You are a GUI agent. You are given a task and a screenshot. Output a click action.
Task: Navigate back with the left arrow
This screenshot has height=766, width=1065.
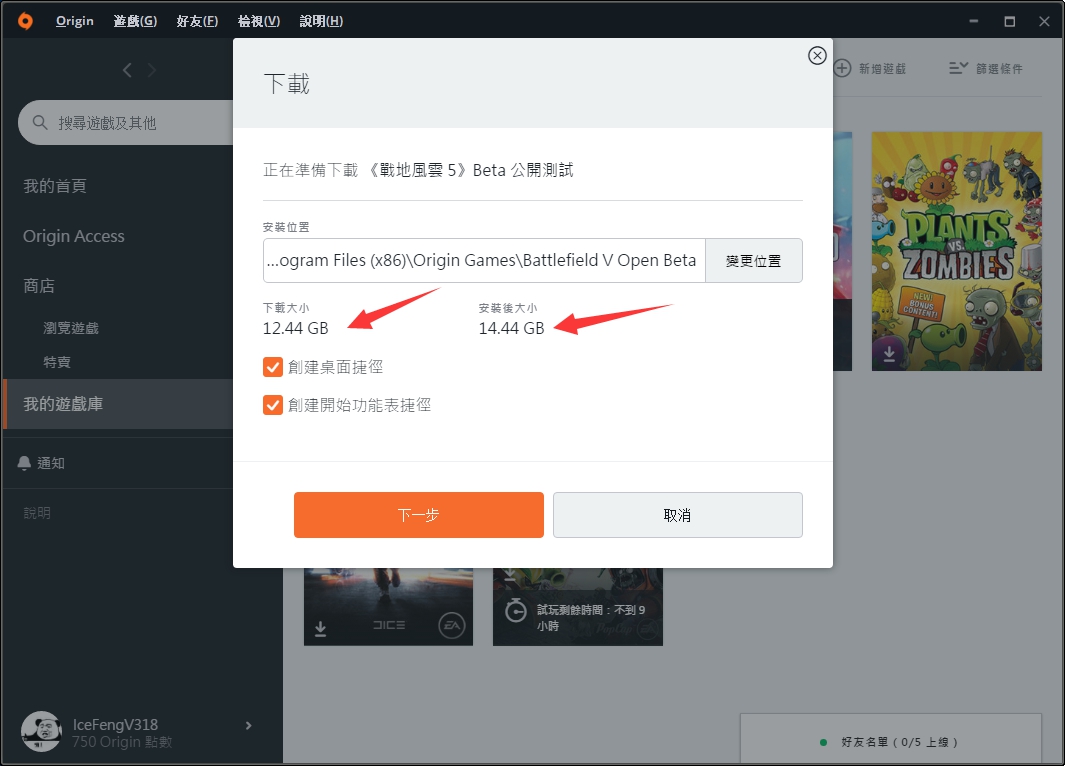(126, 70)
